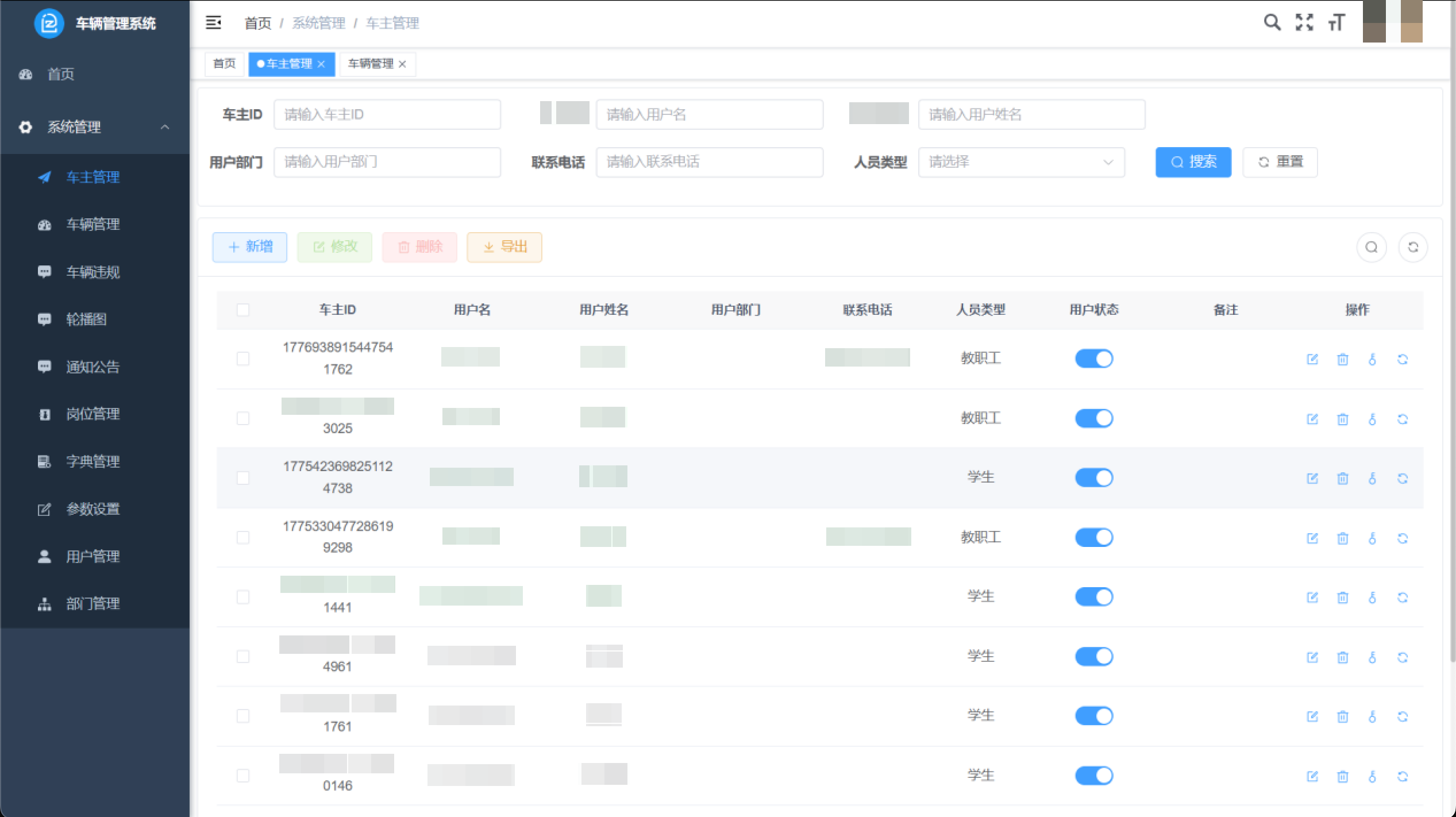
Task: Switch to the 车辆管理 tab
Action: click(371, 64)
